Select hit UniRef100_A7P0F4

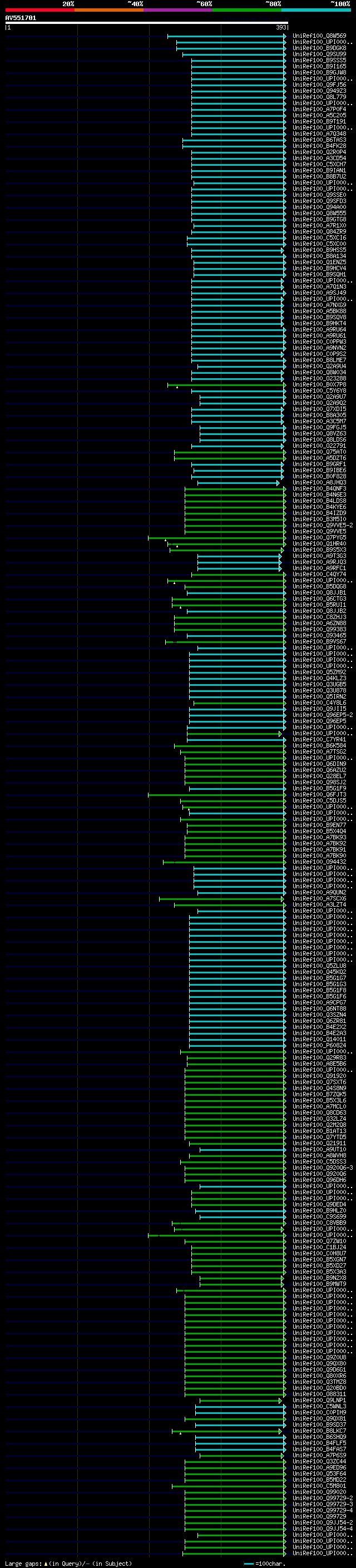319,109
